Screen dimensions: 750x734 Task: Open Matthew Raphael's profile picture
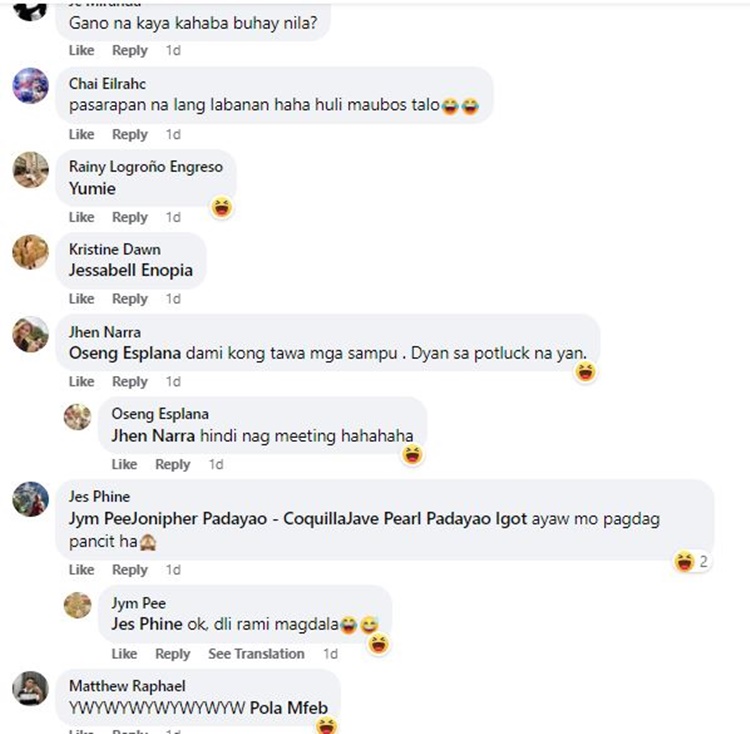[x=30, y=688]
